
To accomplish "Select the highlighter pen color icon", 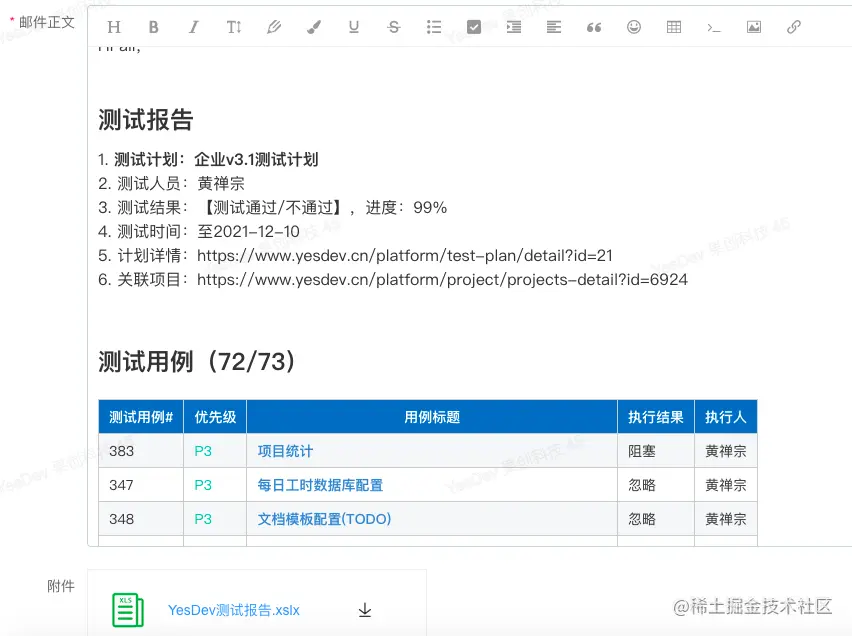I will coord(273,28).
